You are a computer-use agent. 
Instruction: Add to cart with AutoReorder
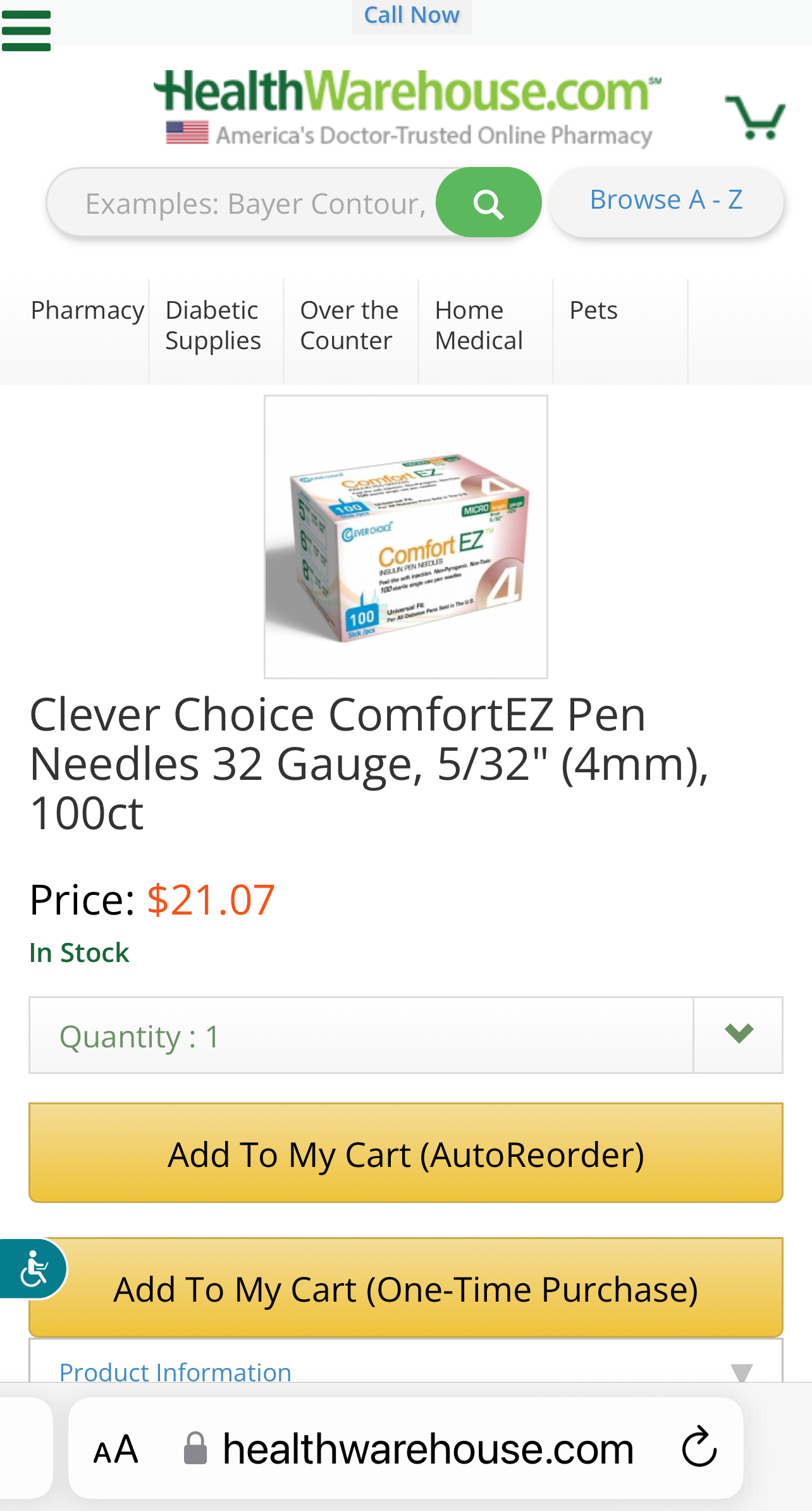(x=405, y=1153)
